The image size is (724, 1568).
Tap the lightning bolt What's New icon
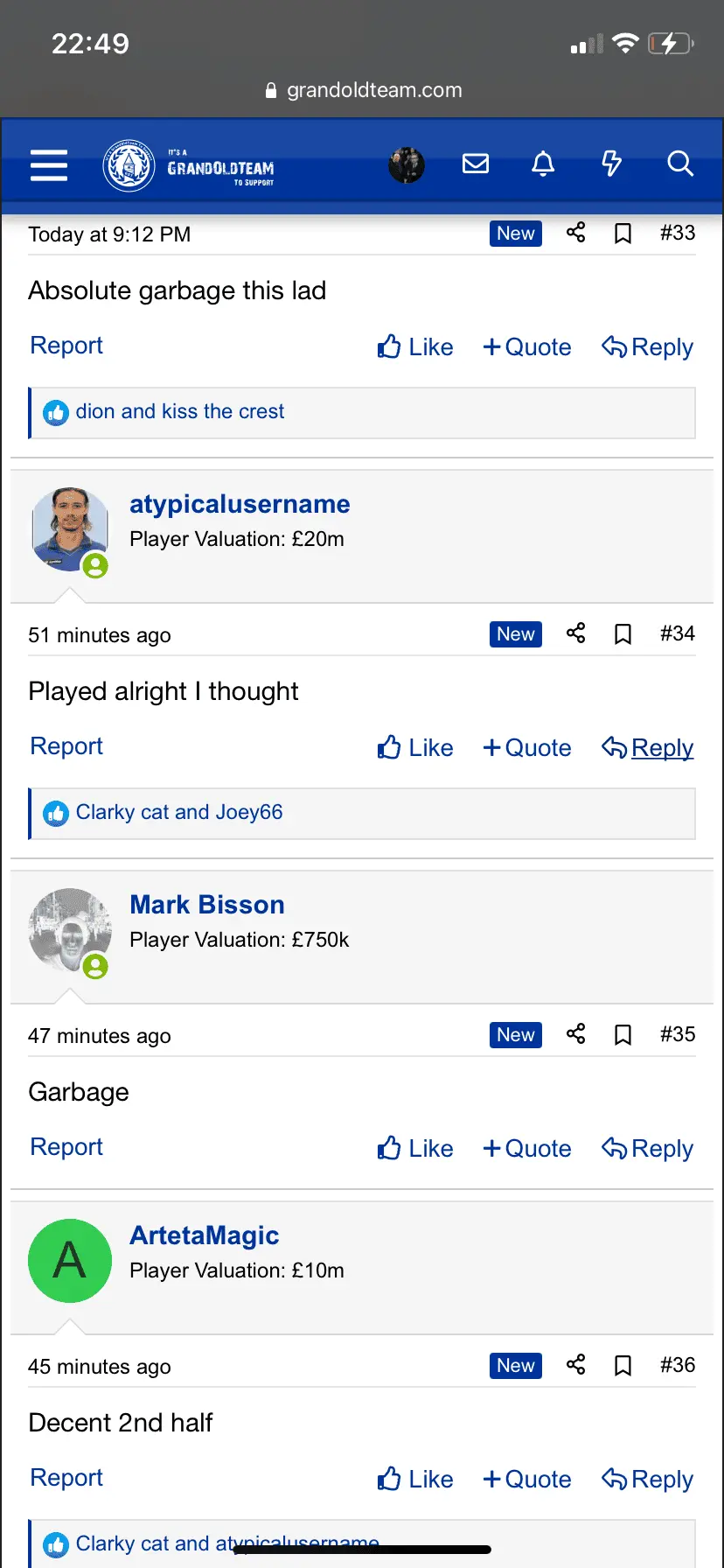(611, 164)
